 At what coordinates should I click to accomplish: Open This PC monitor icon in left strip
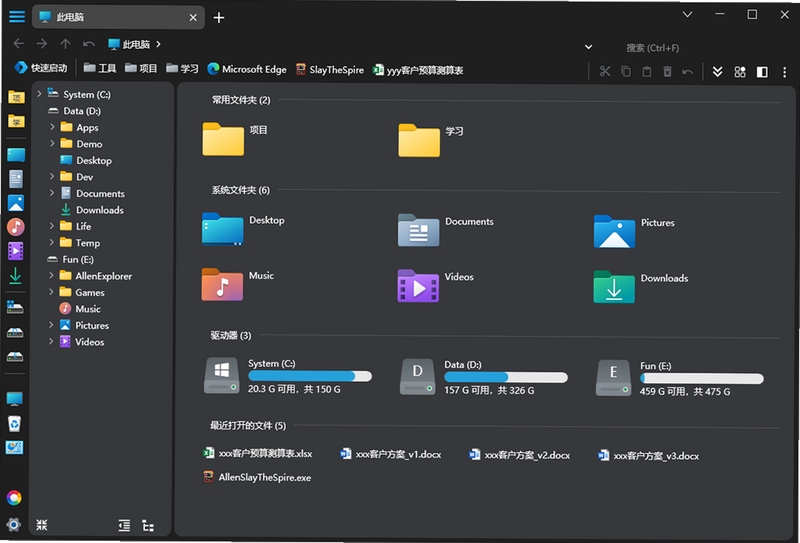(14, 399)
